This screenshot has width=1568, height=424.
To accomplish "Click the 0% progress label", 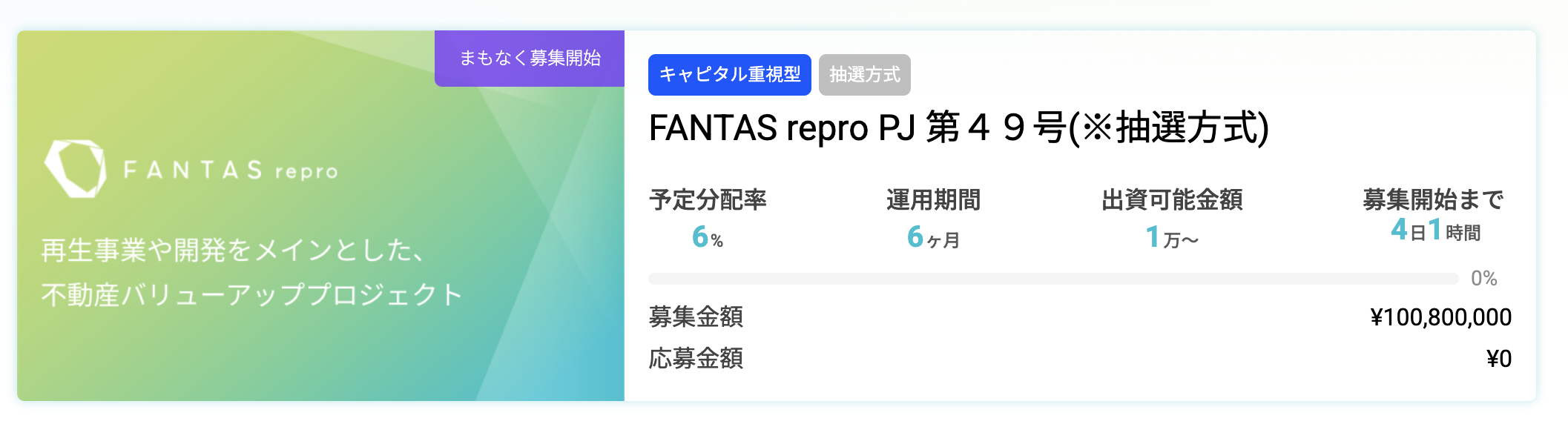I will pos(1483,279).
